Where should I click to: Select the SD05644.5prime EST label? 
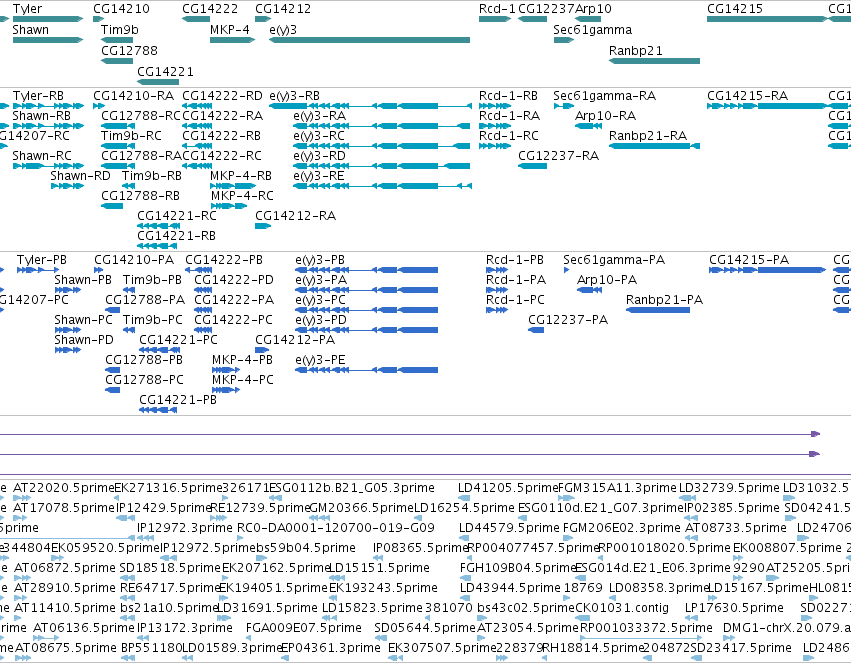[425, 628]
